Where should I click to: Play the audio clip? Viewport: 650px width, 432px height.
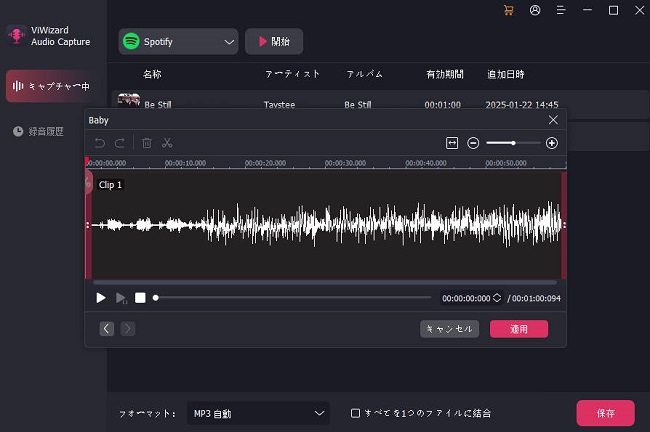[101, 298]
